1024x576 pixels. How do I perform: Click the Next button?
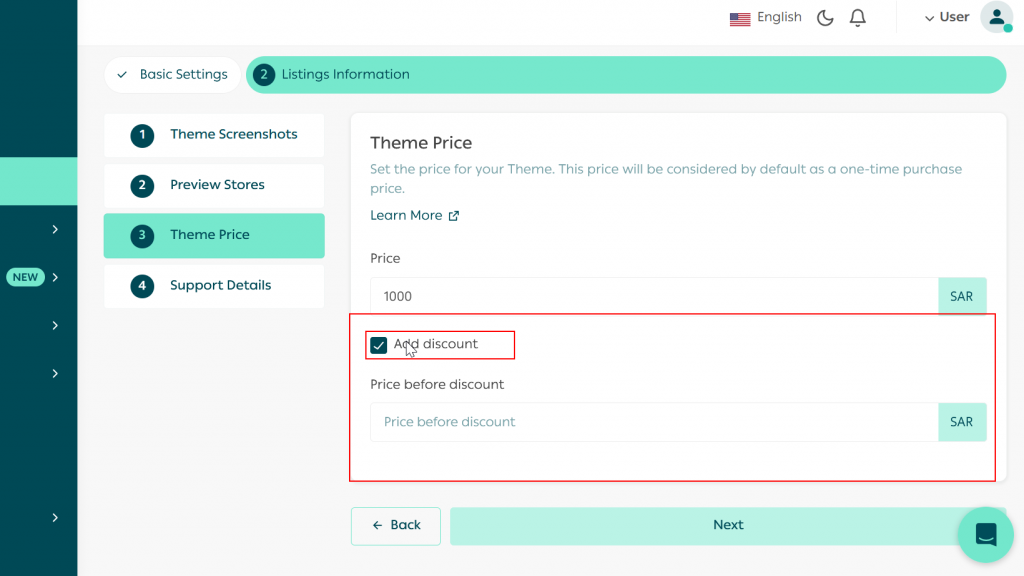(x=728, y=525)
